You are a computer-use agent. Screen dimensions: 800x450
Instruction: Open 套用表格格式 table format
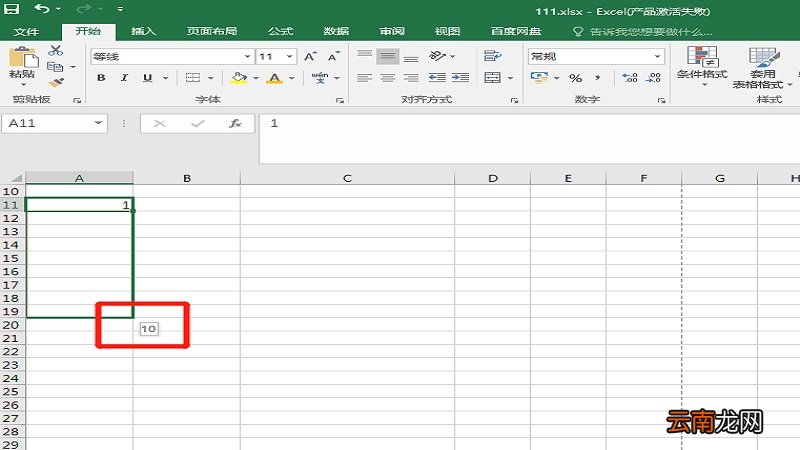pyautogui.click(x=763, y=67)
